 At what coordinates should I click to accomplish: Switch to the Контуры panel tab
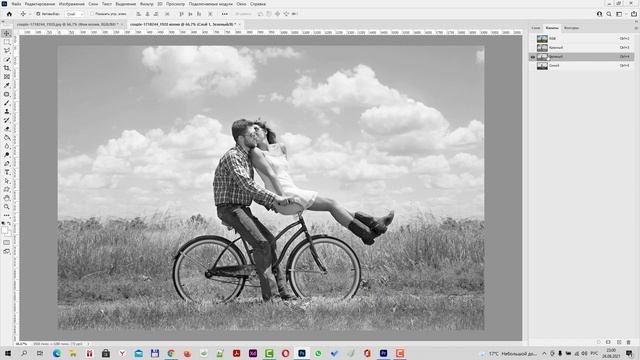coord(571,28)
